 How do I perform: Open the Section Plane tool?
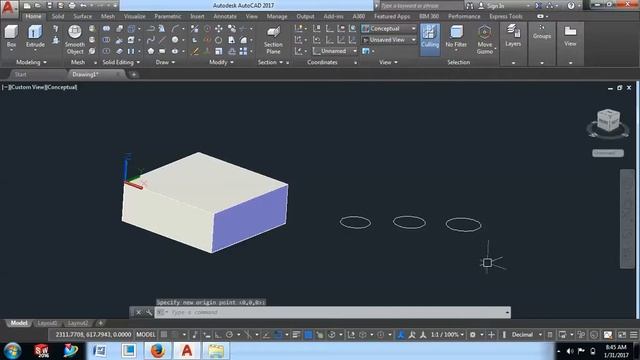[x=273, y=40]
